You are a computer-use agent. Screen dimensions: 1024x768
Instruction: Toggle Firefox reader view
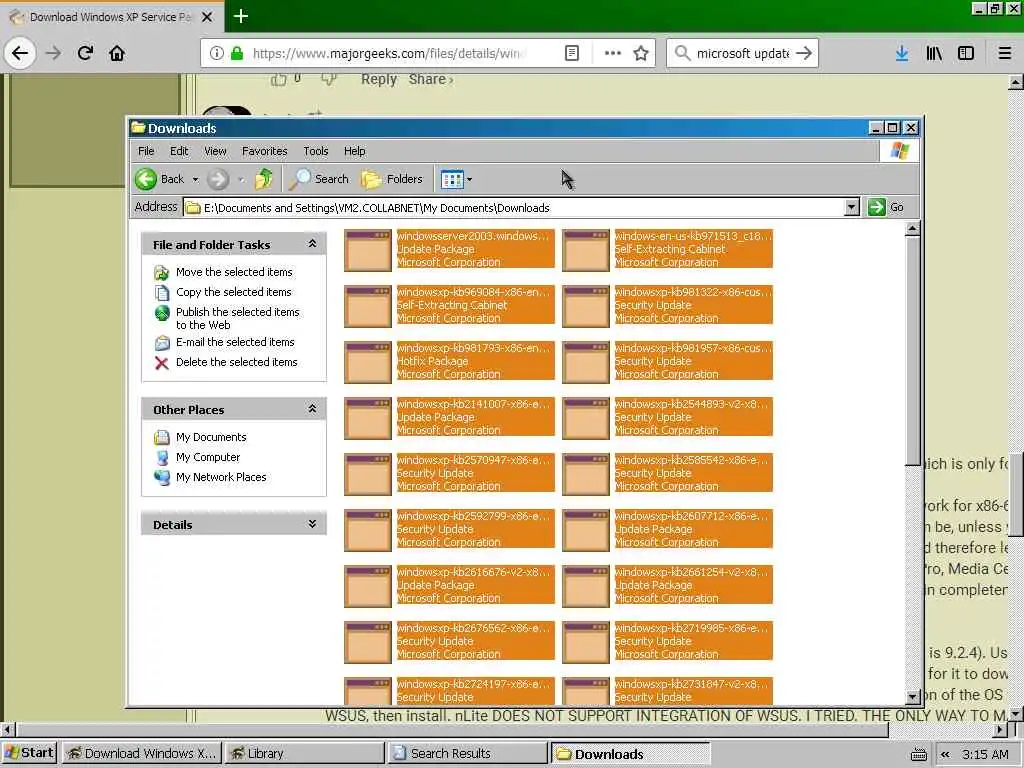pos(571,53)
